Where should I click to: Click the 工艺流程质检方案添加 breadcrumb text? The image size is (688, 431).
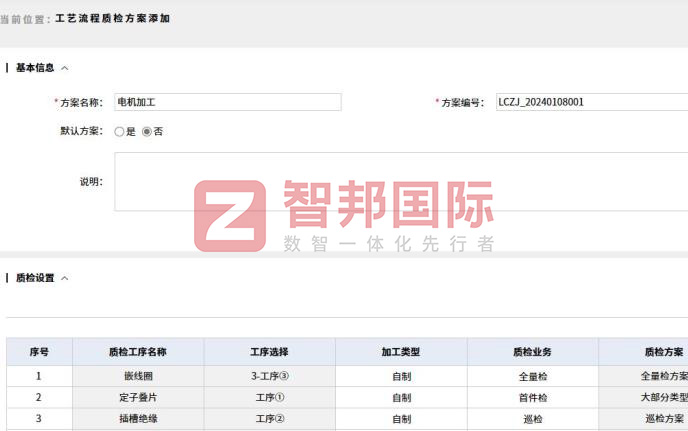coord(113,18)
